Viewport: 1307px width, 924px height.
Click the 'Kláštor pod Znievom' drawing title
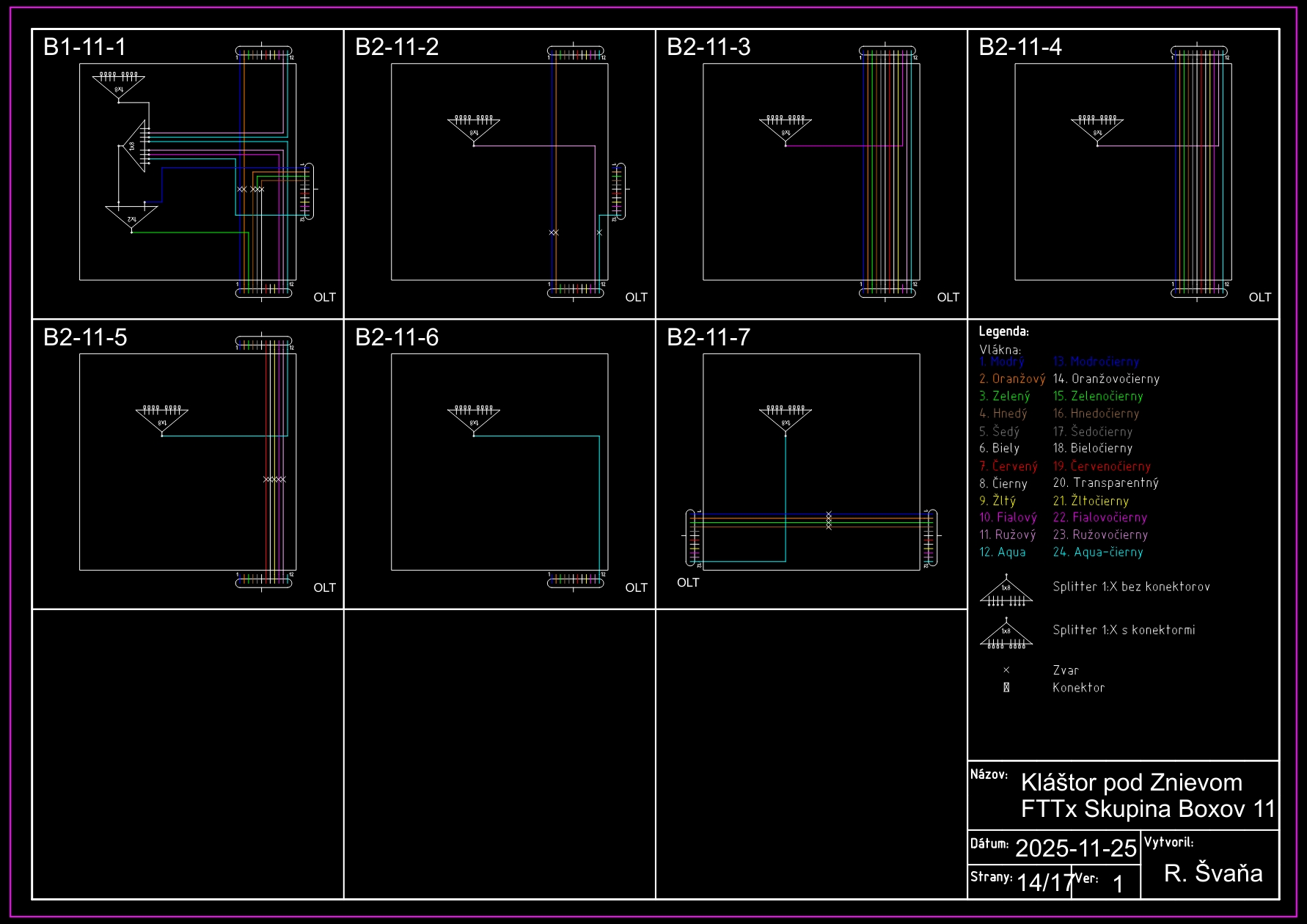[1131, 782]
